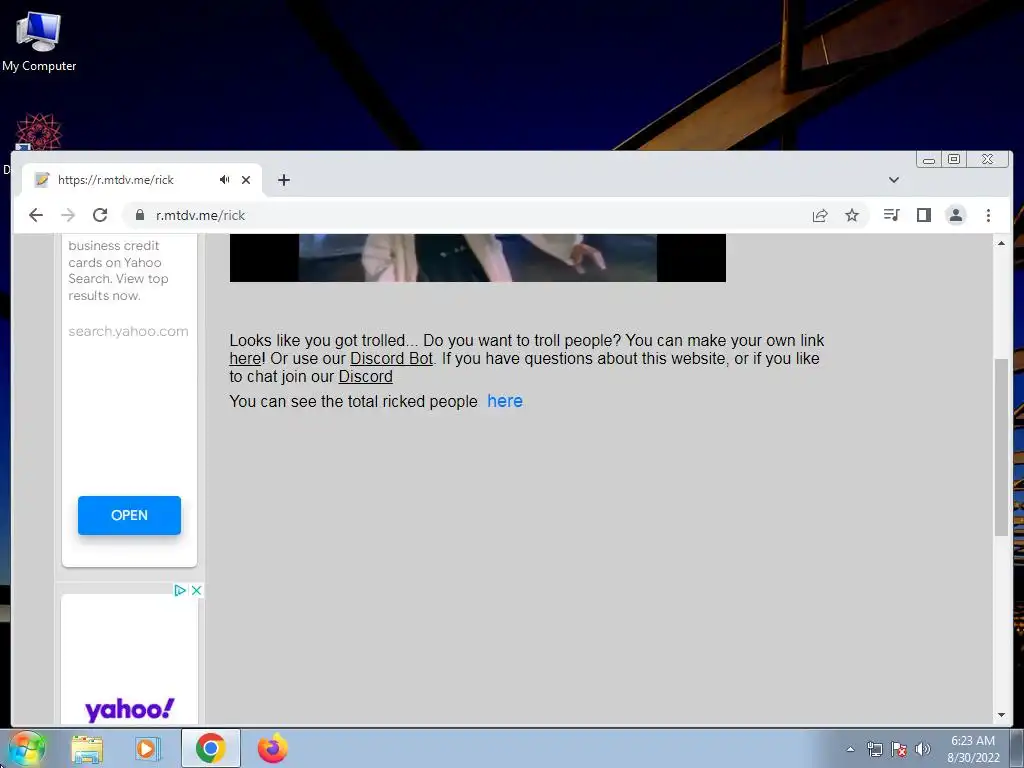View site info via the padlock icon
Viewport: 1024px width, 768px height.
[139, 215]
